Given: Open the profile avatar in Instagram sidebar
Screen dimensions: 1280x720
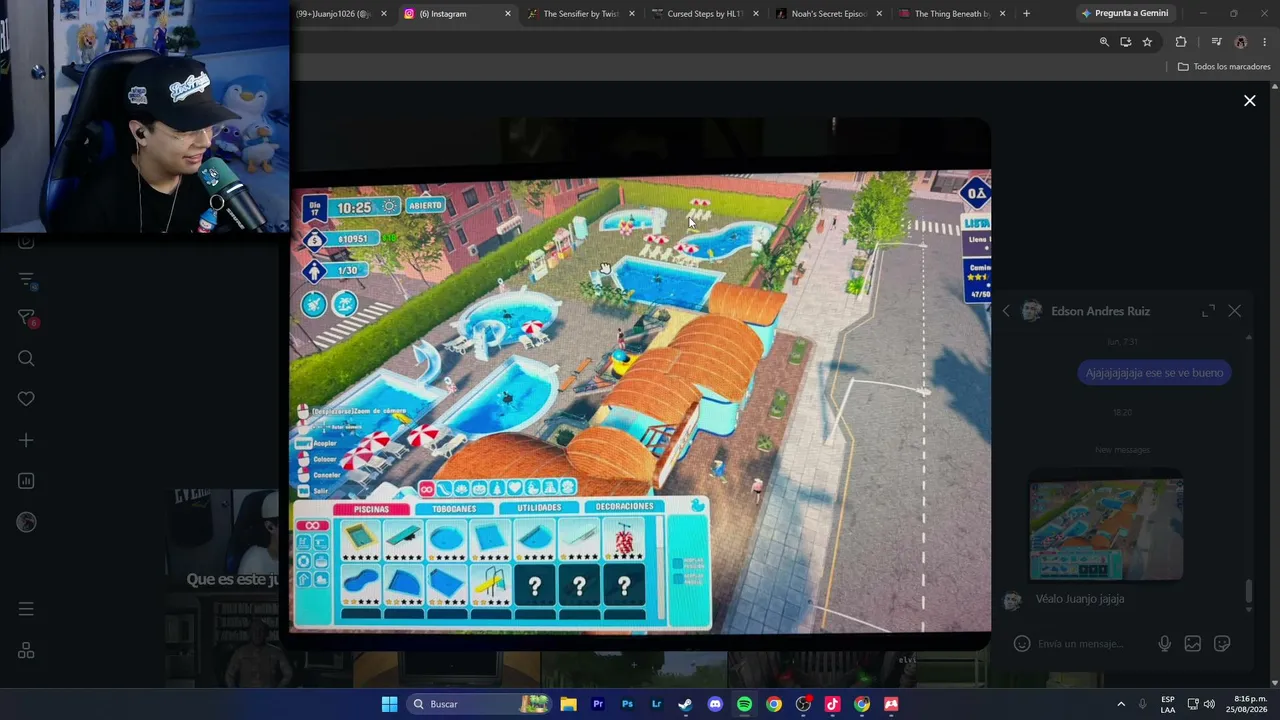Looking at the screenshot, I should [26, 522].
